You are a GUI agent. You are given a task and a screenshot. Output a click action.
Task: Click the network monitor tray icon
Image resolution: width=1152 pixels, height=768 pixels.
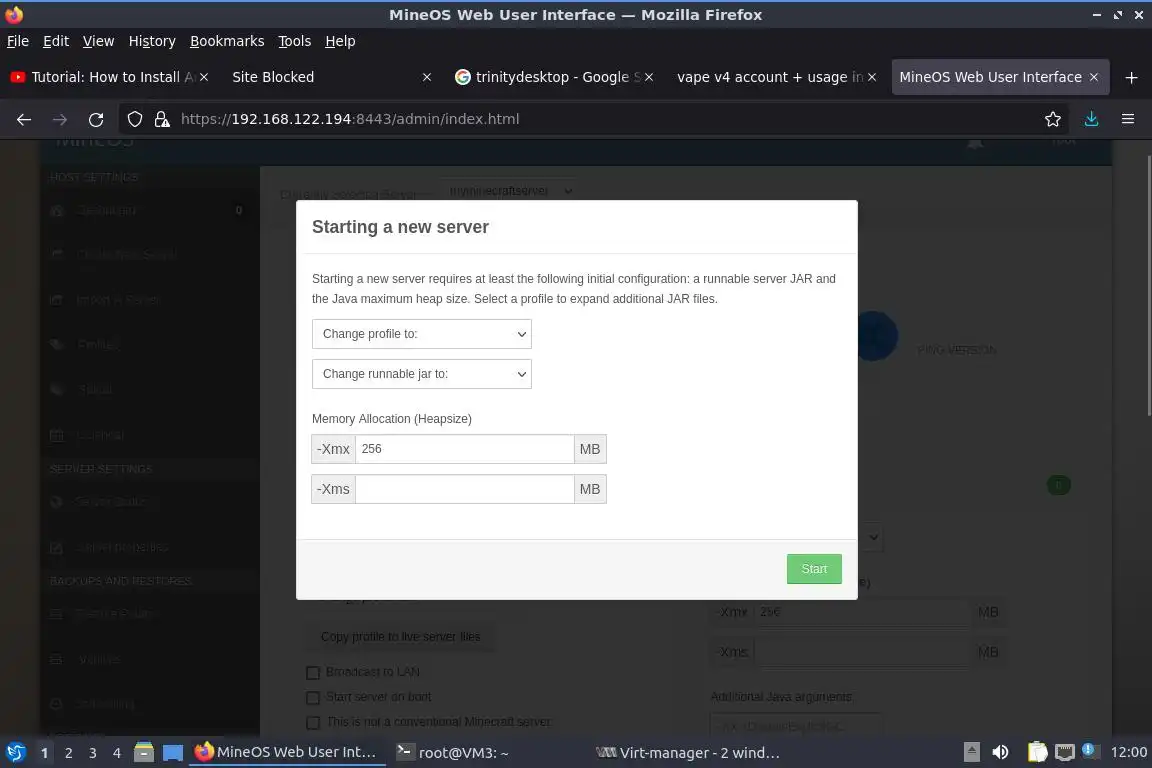[x=1065, y=752]
